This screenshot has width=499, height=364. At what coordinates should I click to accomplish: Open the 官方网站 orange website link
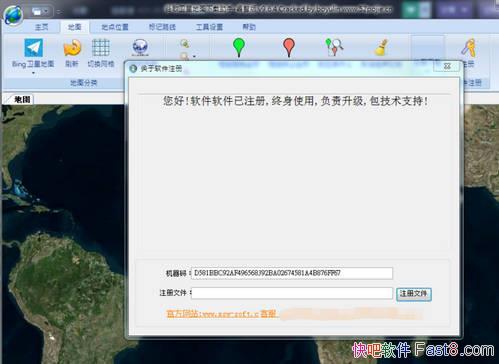tap(221, 314)
